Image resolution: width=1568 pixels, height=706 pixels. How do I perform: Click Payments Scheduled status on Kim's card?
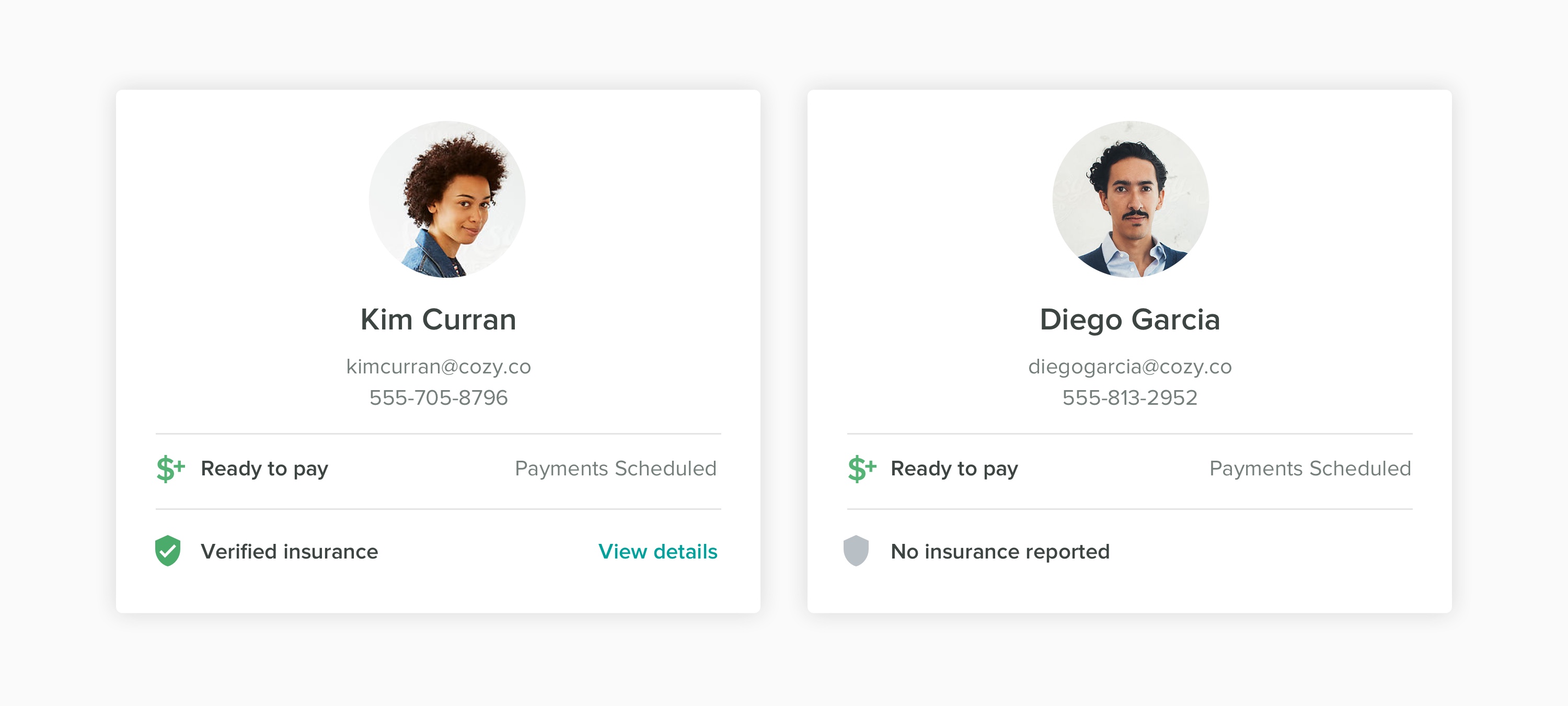(615, 469)
